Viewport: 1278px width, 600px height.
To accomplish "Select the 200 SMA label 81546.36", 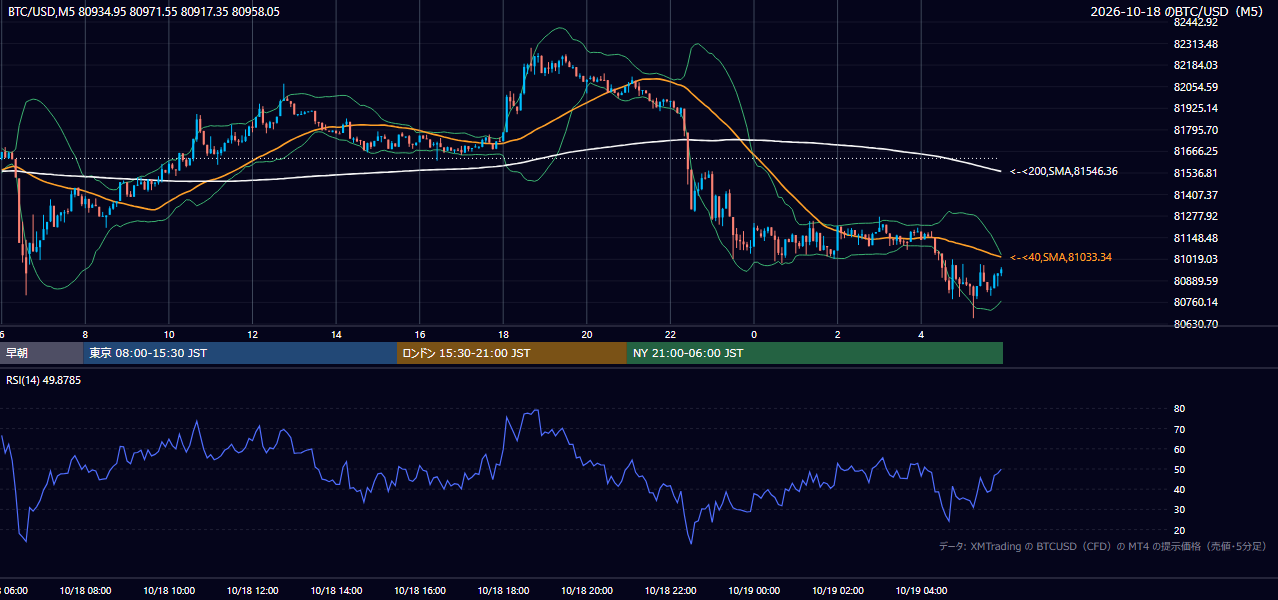I will 1064,172.
